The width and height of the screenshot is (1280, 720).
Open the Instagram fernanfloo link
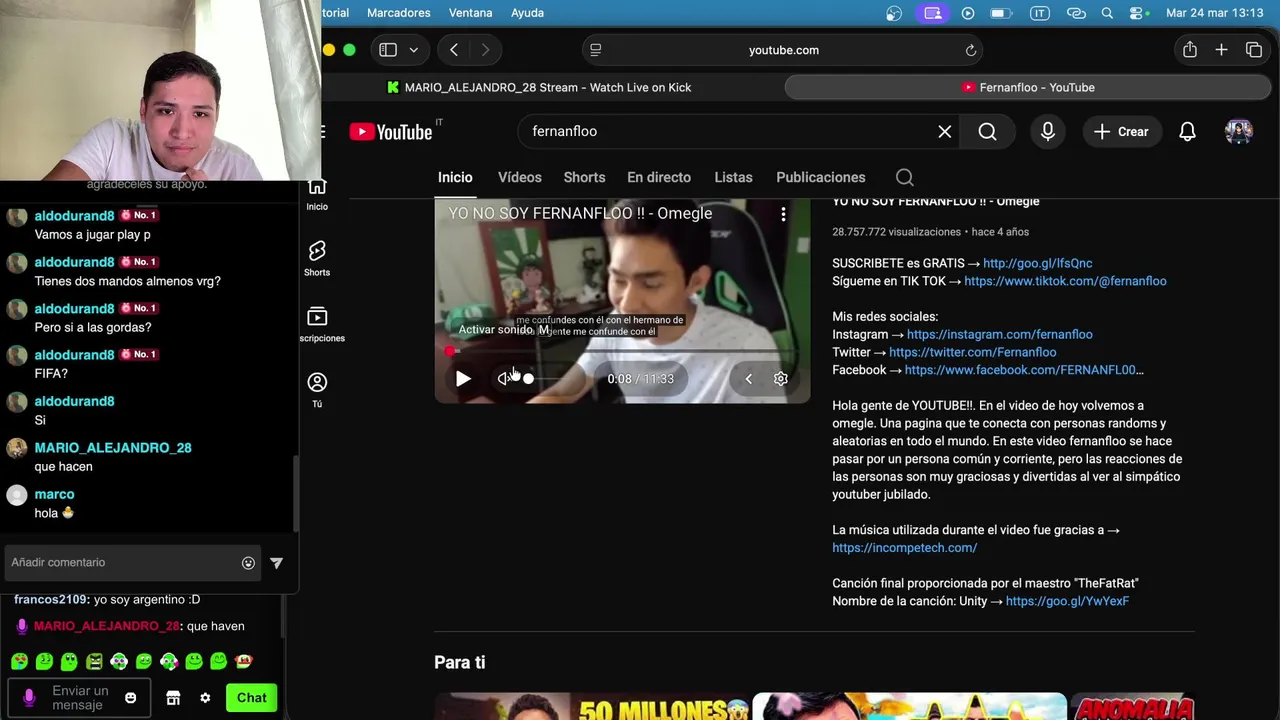pos(999,334)
